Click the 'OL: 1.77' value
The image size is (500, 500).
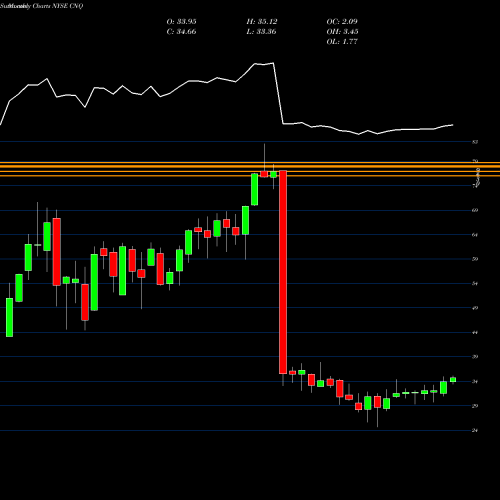click(342, 42)
